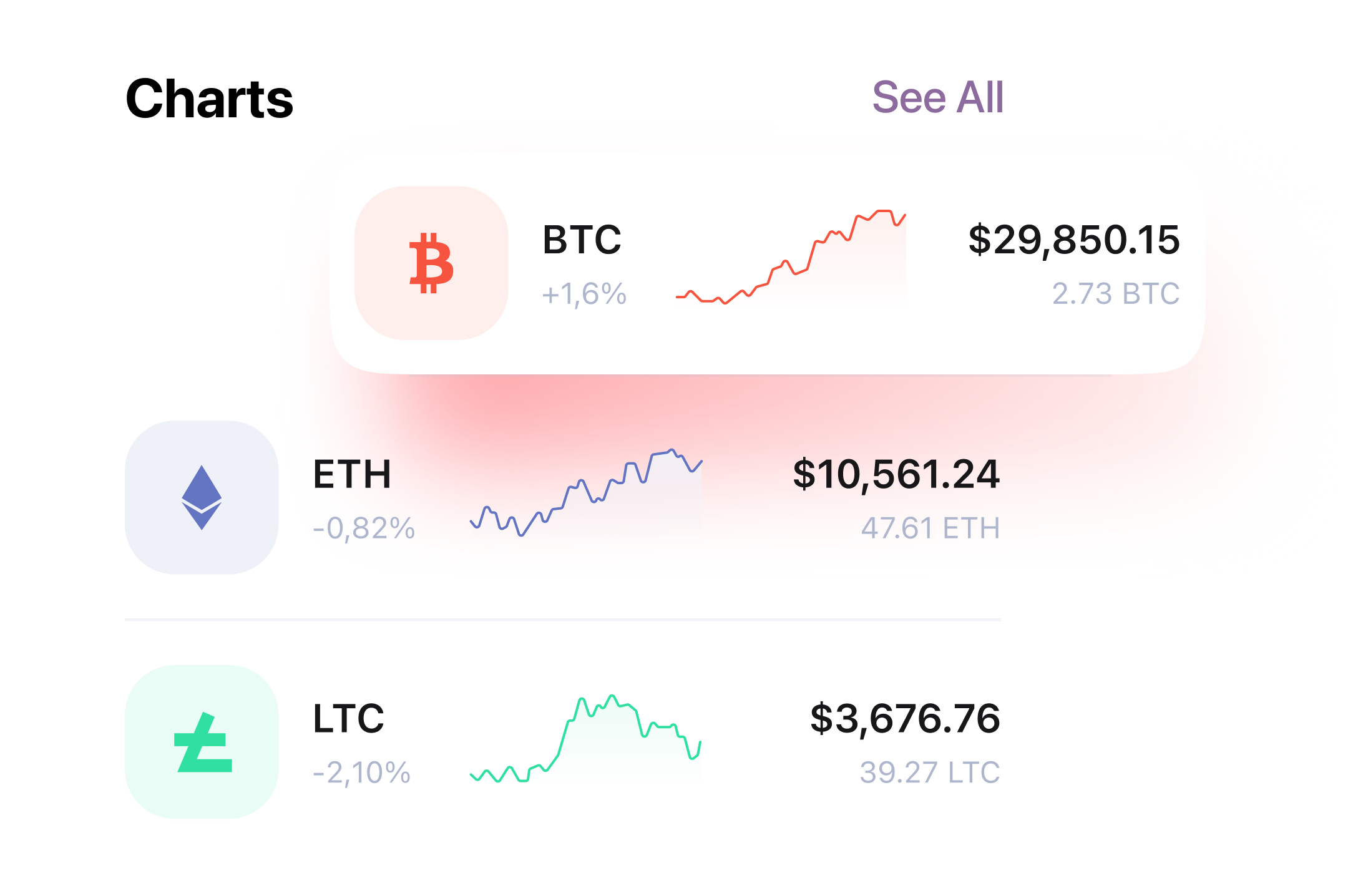Click the -2,10% change indicator
Image resolution: width=1358 pixels, height=896 pixels.
pos(362,773)
